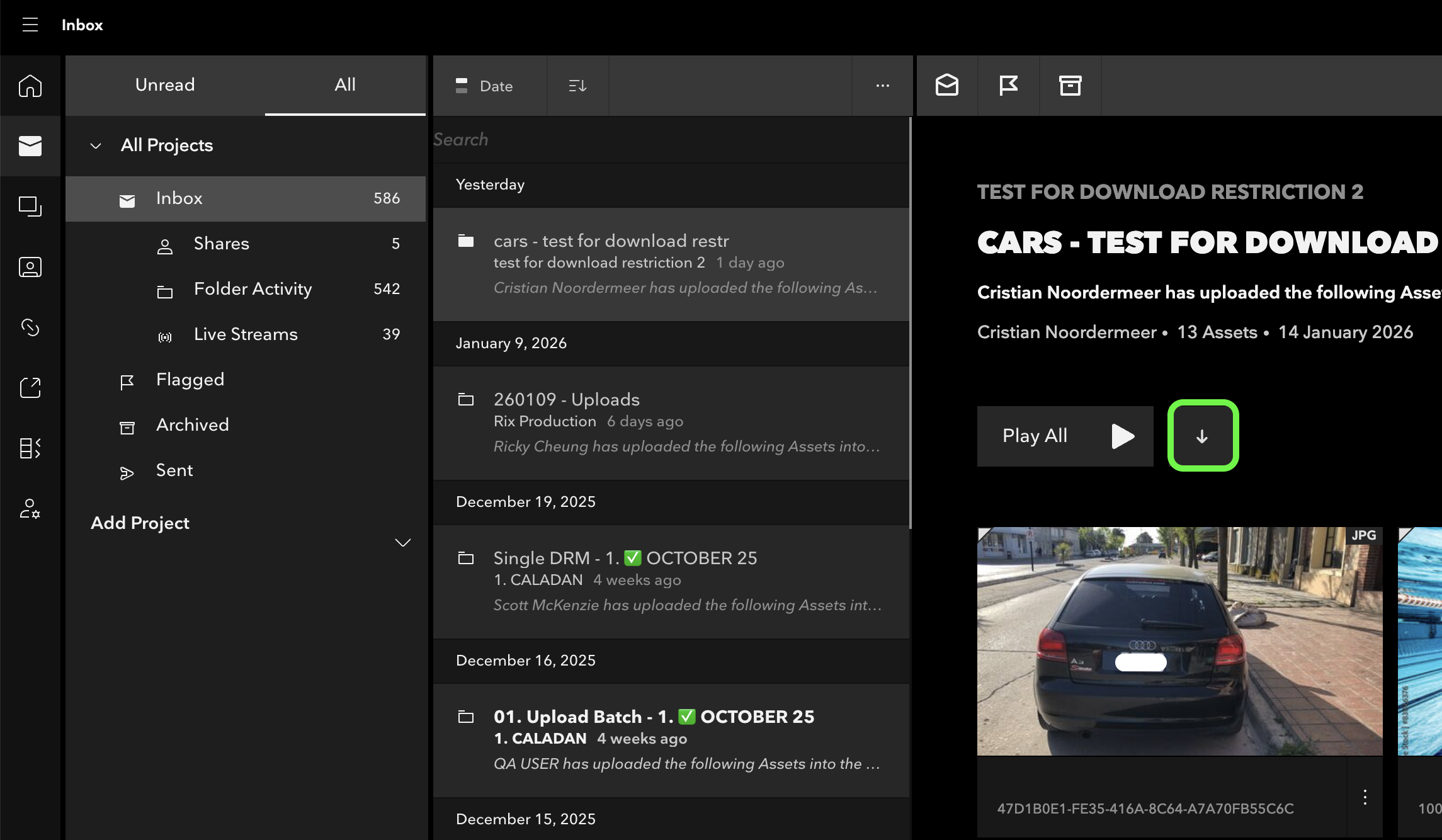Go to Home in sidebar
This screenshot has width=1442, height=840.
[30, 86]
